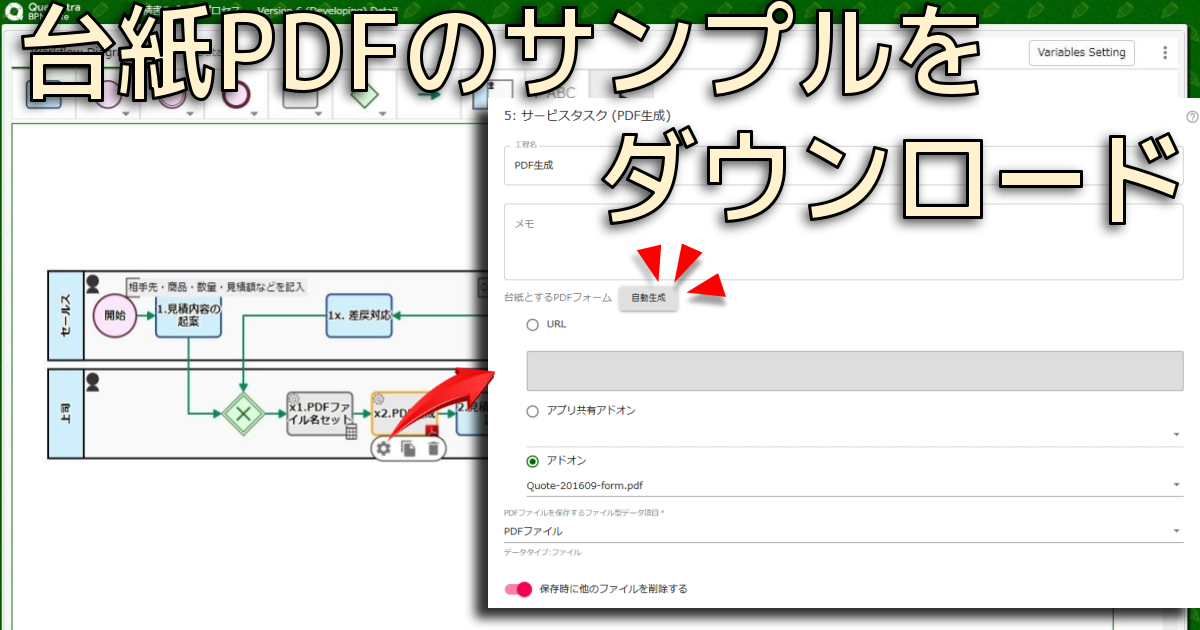Expand dropdown arrow of first pink circle palette
The height and width of the screenshot is (630, 1200).
[126, 114]
